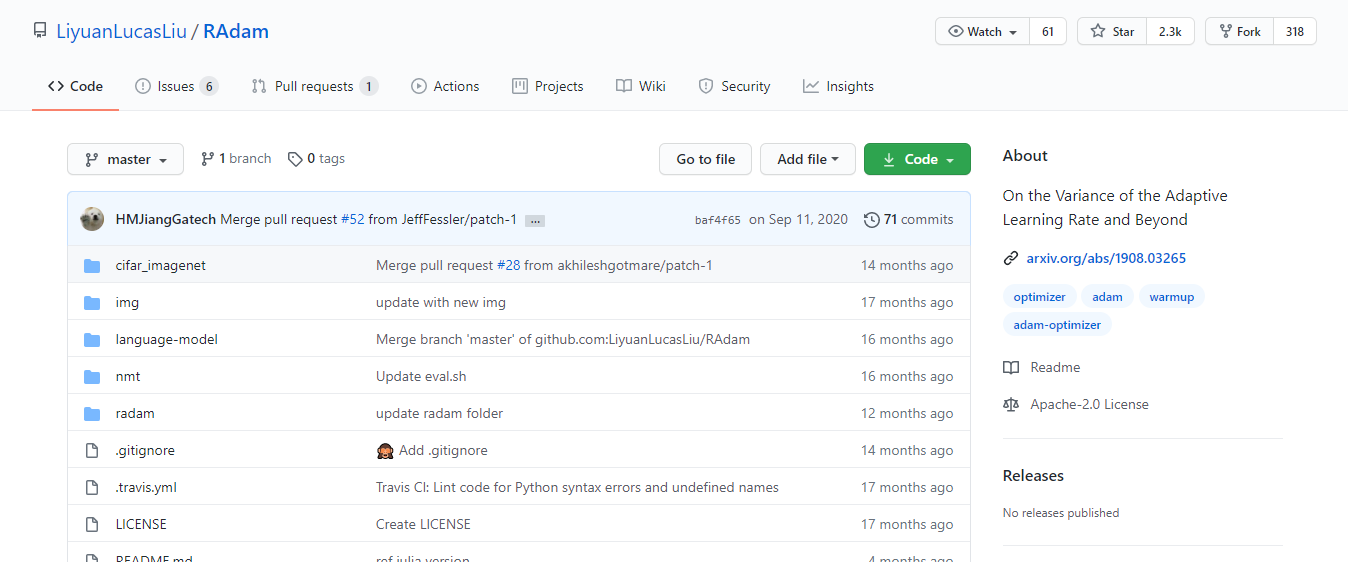Click the HMJiangGatech avatar image
1348x562 pixels.
tap(92, 219)
